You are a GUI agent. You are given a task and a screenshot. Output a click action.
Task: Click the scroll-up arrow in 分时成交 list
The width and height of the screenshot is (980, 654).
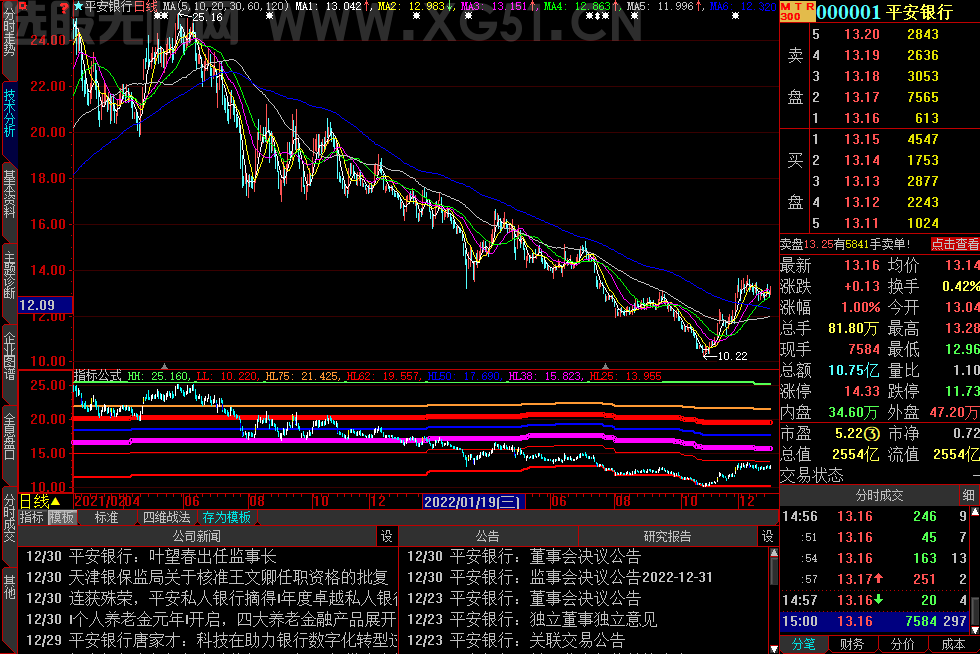974,513
